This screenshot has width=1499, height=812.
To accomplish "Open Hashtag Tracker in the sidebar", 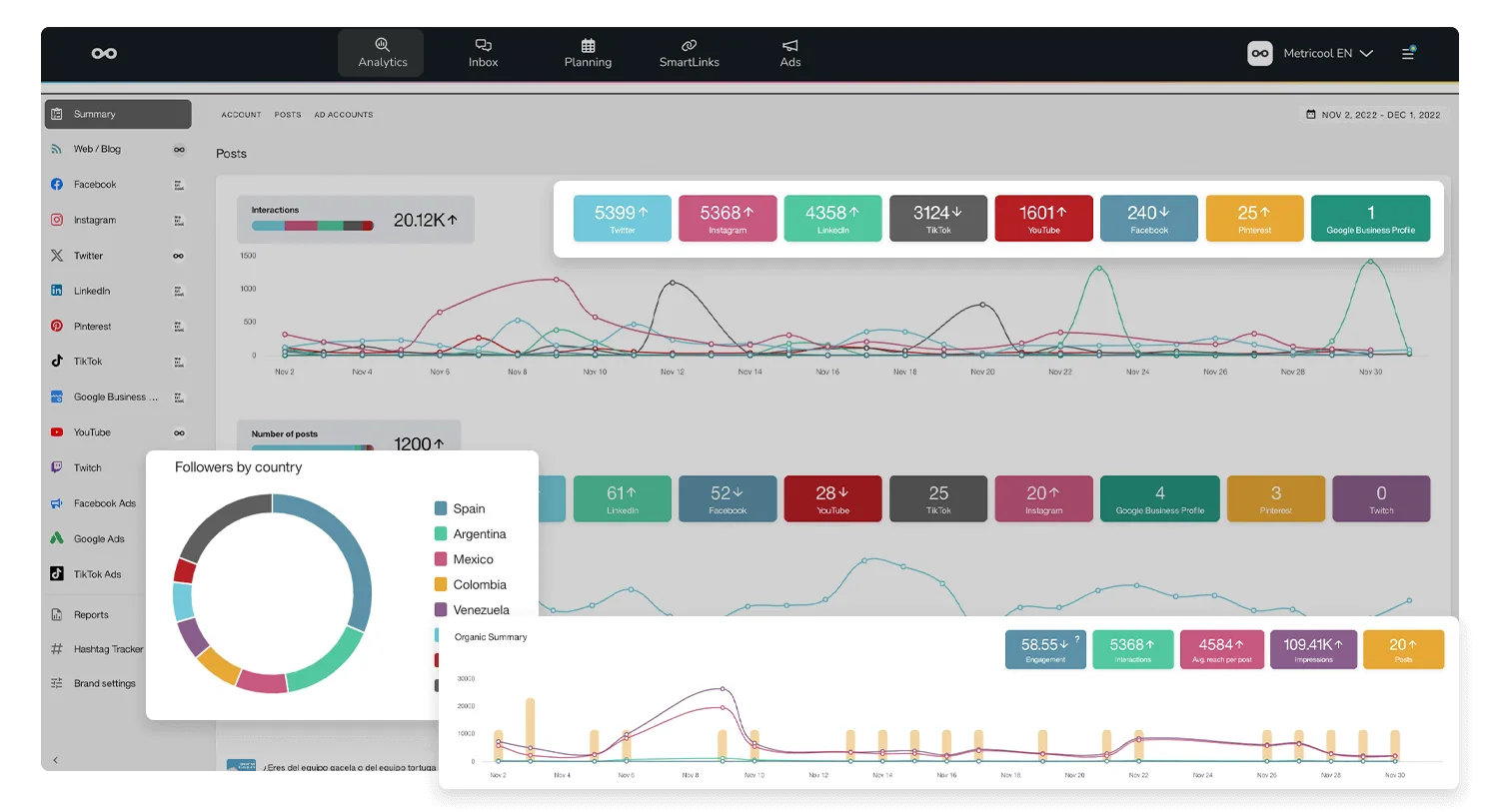I will [97, 649].
